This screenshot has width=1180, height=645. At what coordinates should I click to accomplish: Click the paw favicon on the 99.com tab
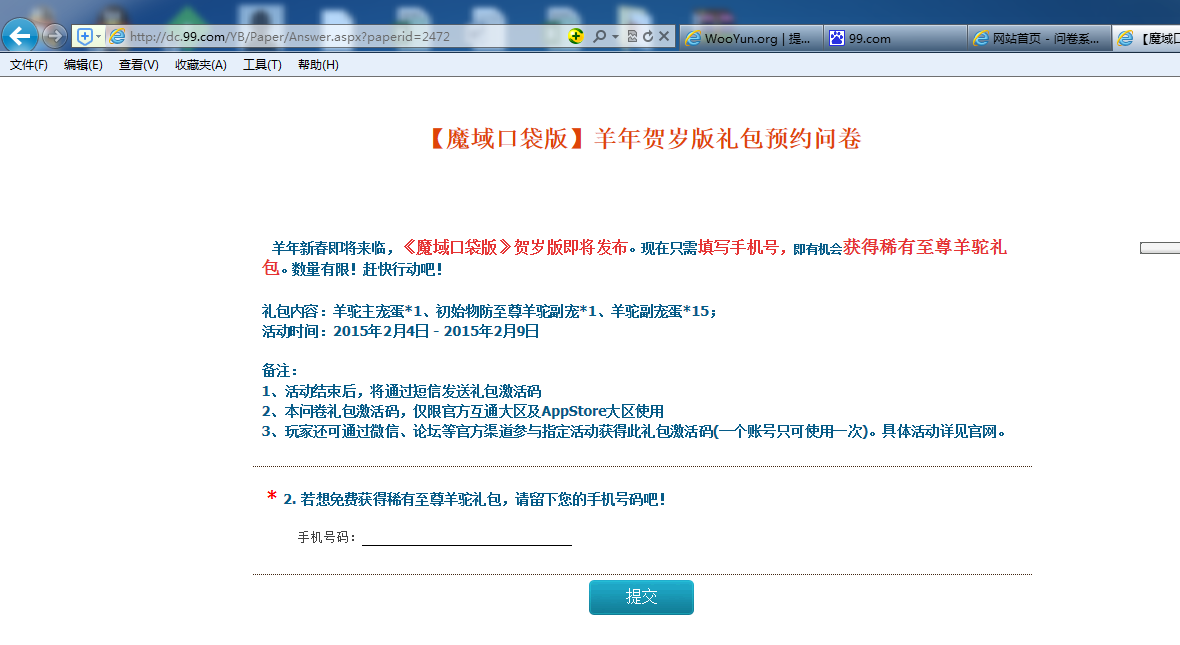pos(837,38)
